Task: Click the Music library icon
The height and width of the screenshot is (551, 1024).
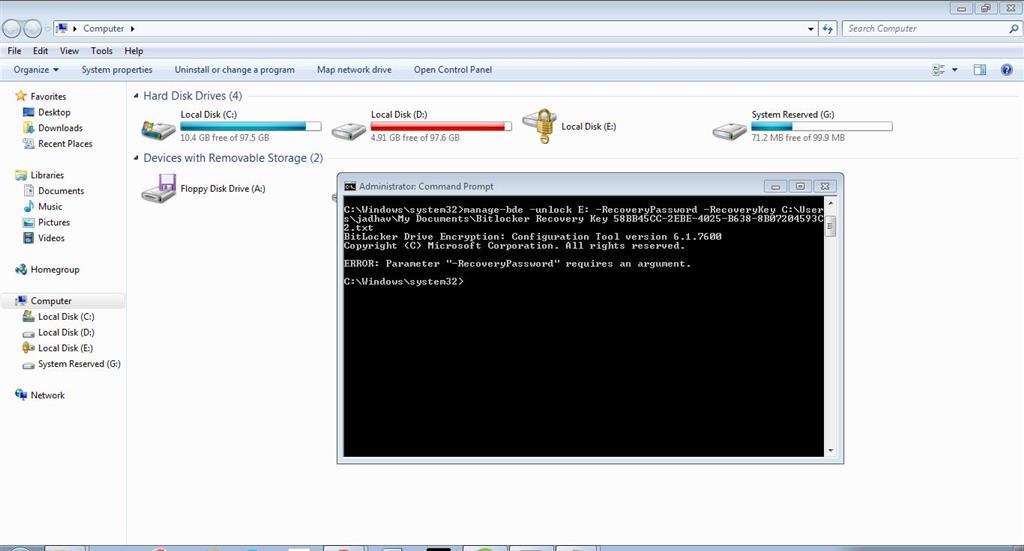Action: coord(28,206)
